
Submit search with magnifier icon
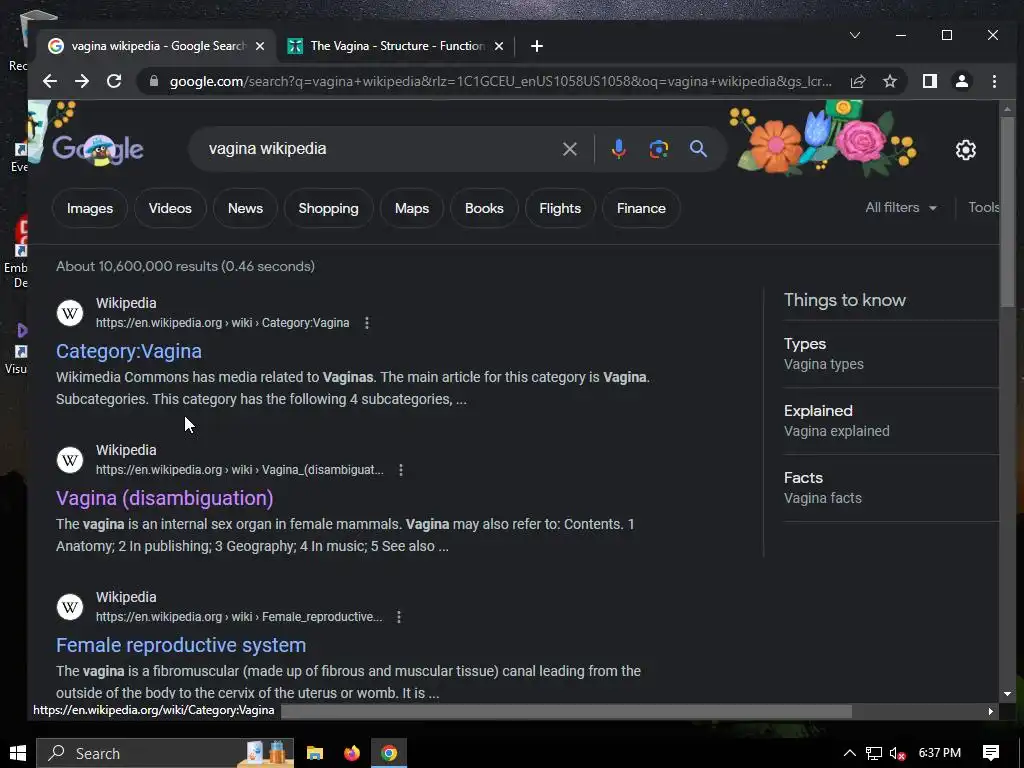(698, 149)
